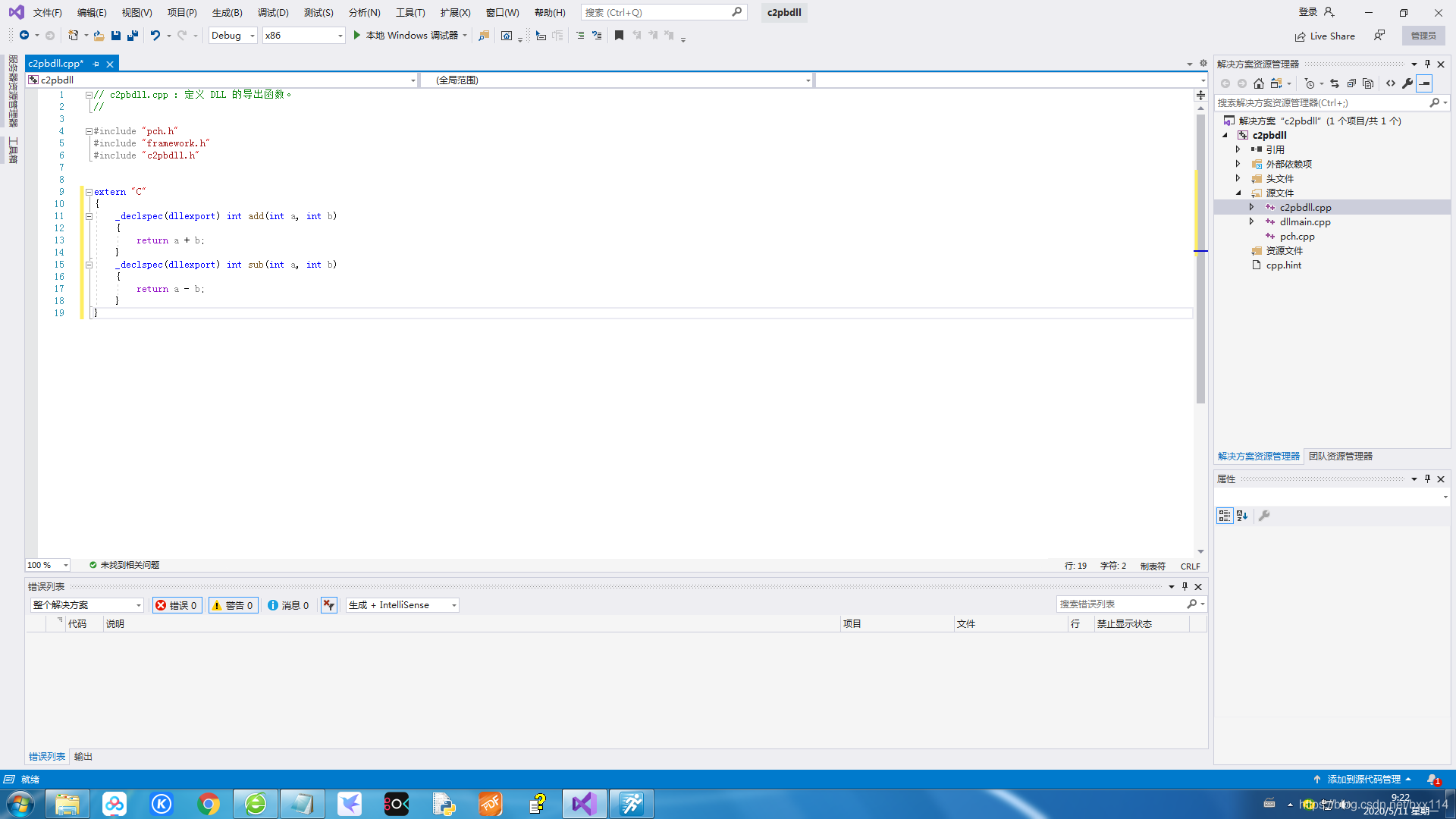Select dllmain.cpp in Solution Explorer
The height and width of the screenshot is (819, 1456).
(1306, 221)
